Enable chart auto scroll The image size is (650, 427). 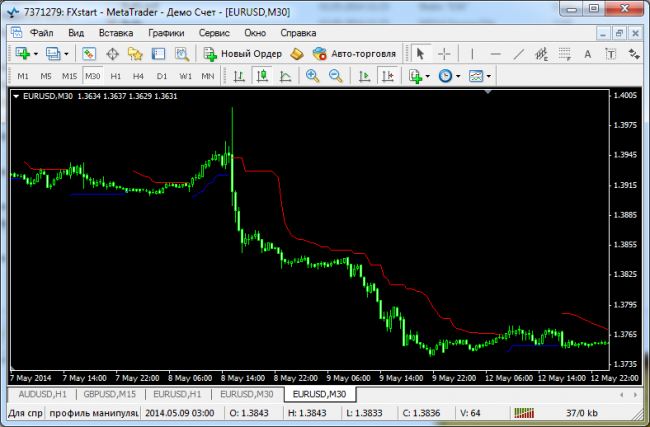[364, 76]
